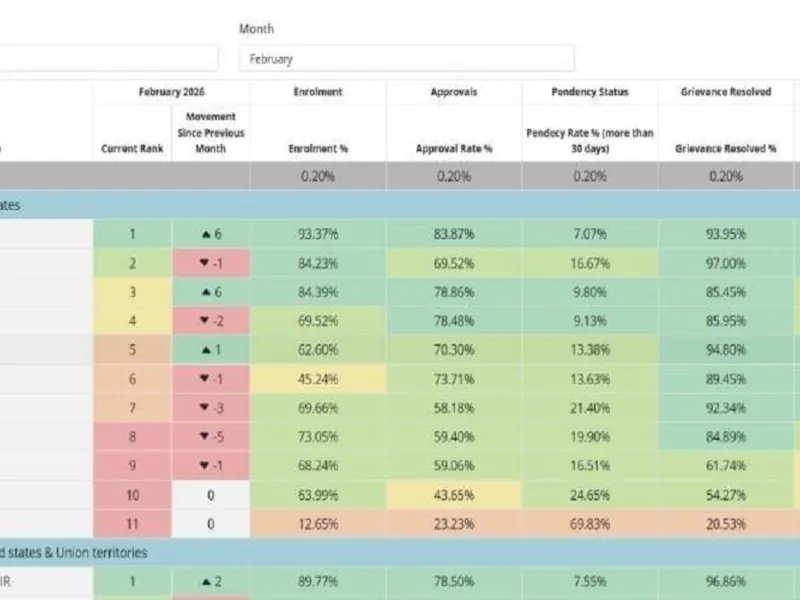Click the up arrow in rank 3 movement cell

point(206,292)
